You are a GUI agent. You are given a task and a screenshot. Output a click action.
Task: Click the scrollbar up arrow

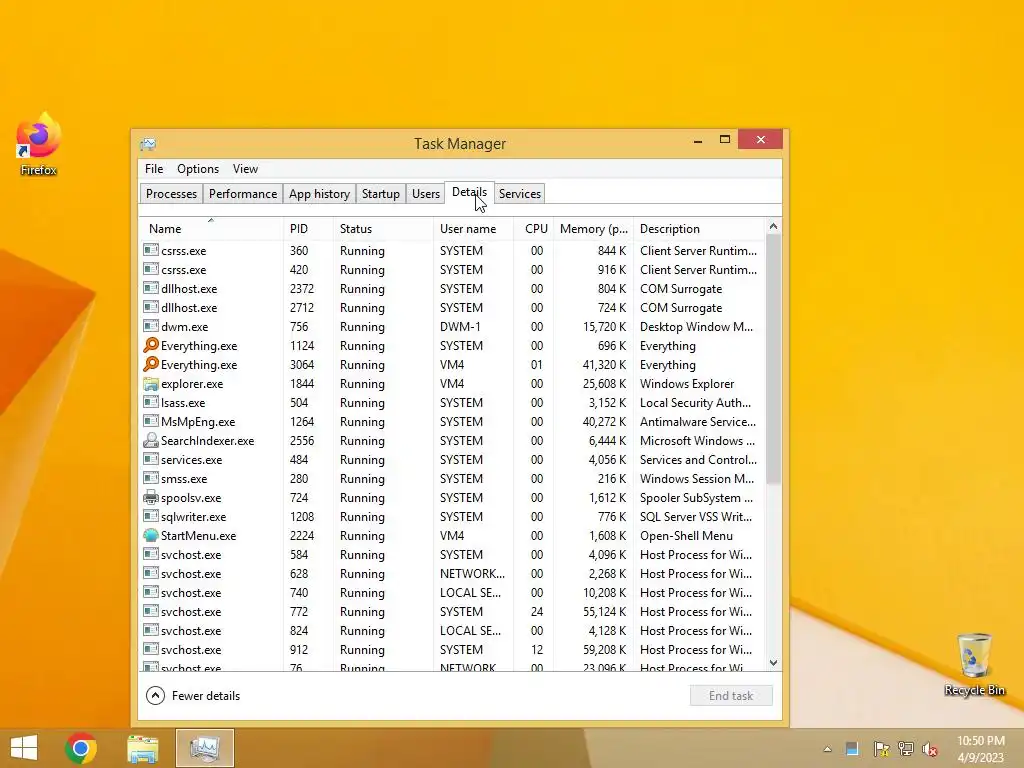(x=773, y=227)
